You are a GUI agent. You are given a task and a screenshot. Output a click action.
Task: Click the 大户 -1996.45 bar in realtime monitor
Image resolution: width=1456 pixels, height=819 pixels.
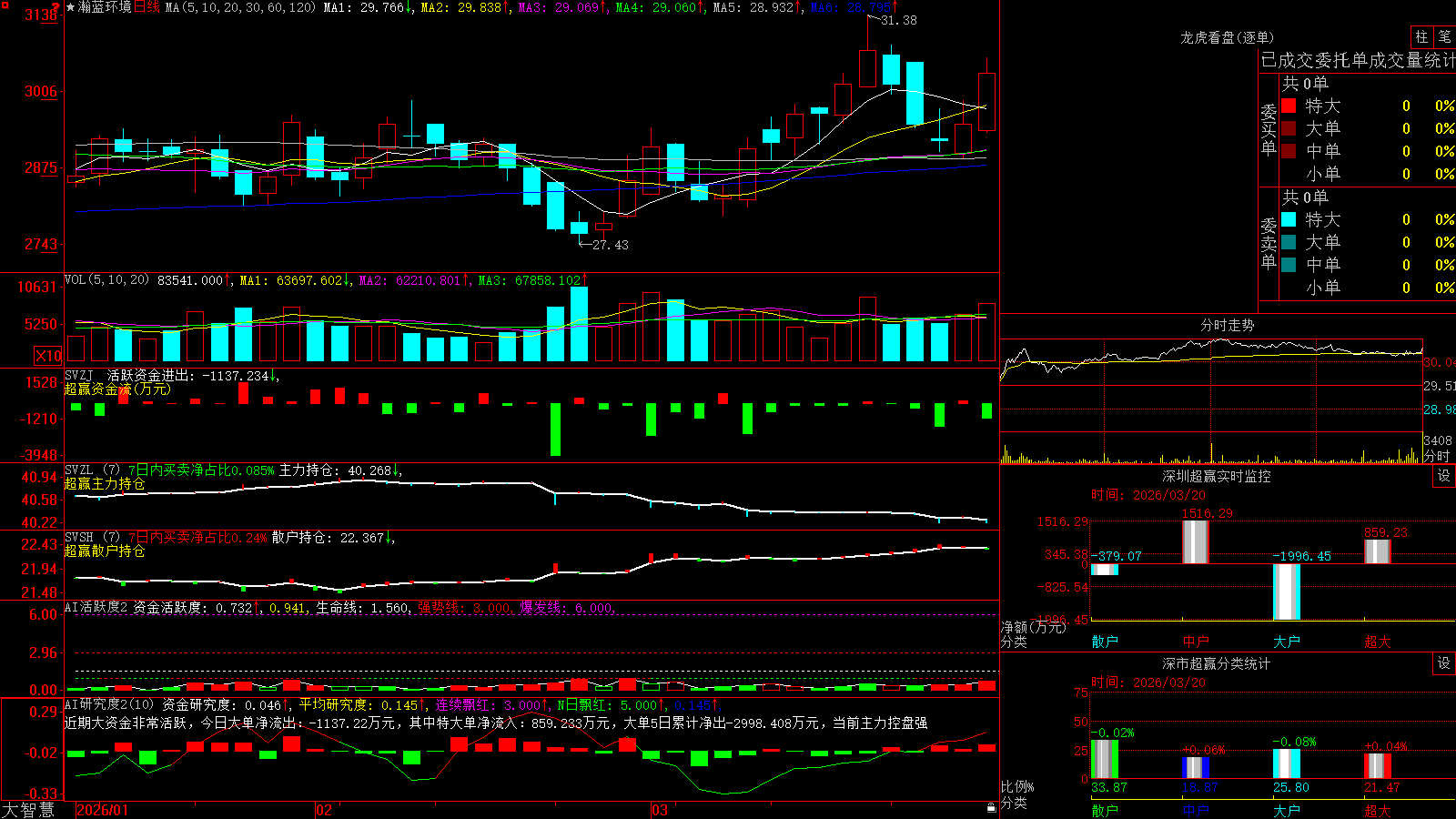[1287, 591]
